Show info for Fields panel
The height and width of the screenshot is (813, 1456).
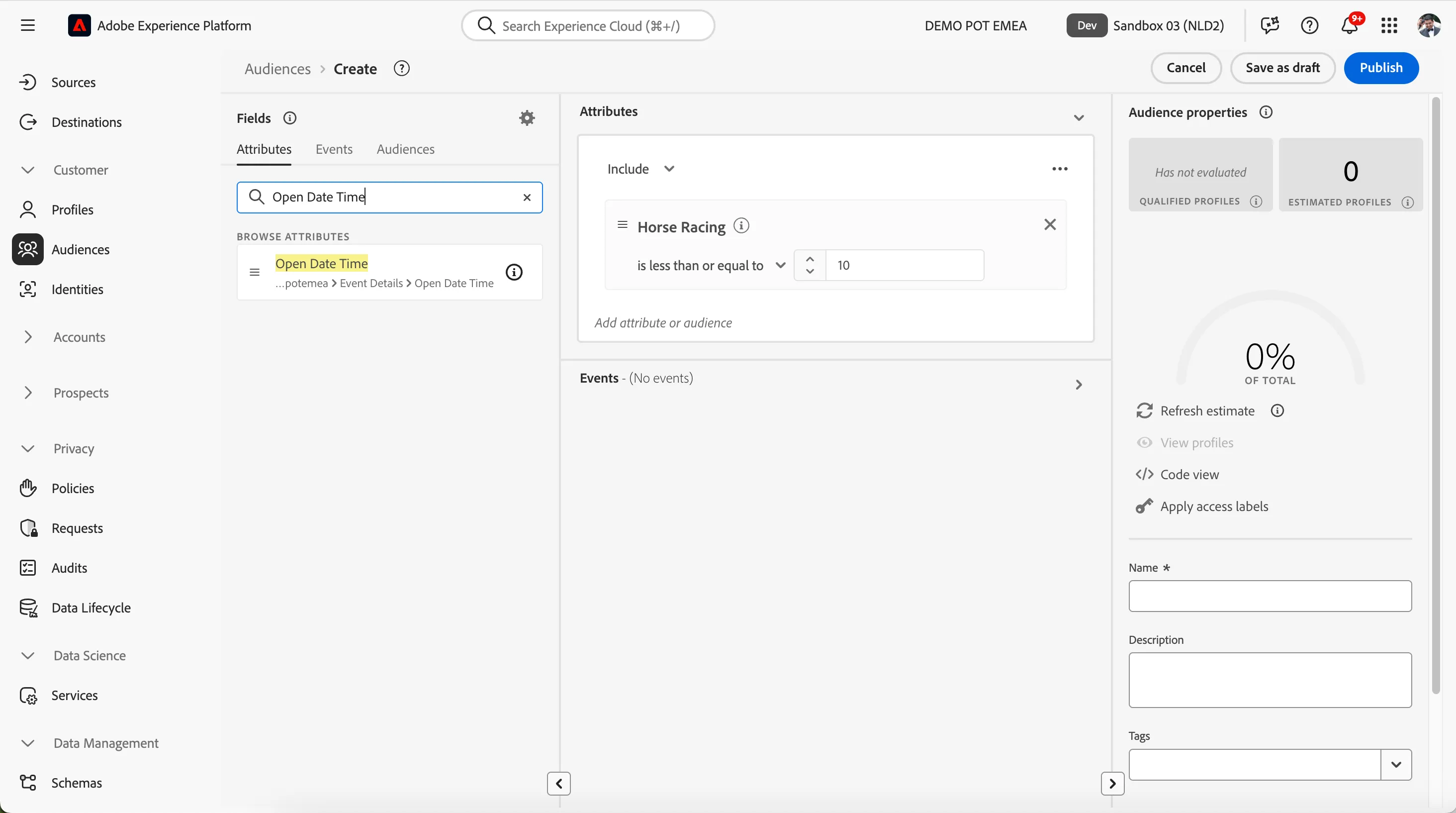(289, 118)
